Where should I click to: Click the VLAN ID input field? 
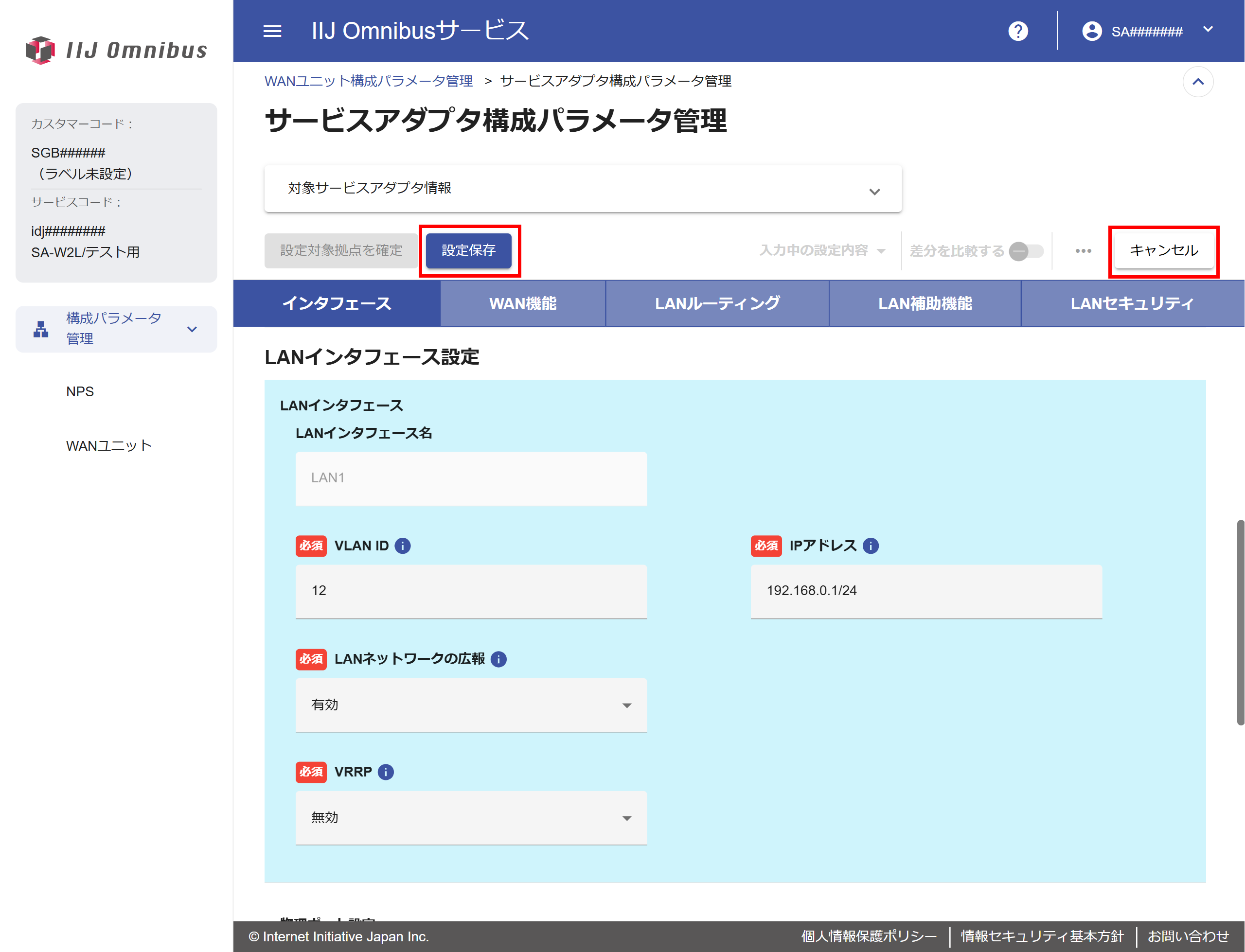(471, 591)
